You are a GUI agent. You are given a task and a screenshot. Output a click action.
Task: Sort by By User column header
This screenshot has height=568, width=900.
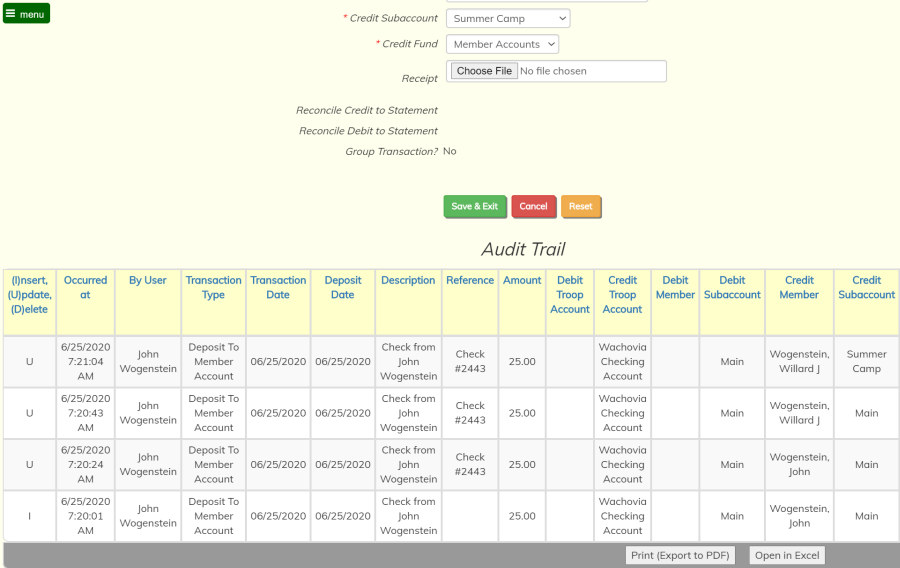point(148,280)
